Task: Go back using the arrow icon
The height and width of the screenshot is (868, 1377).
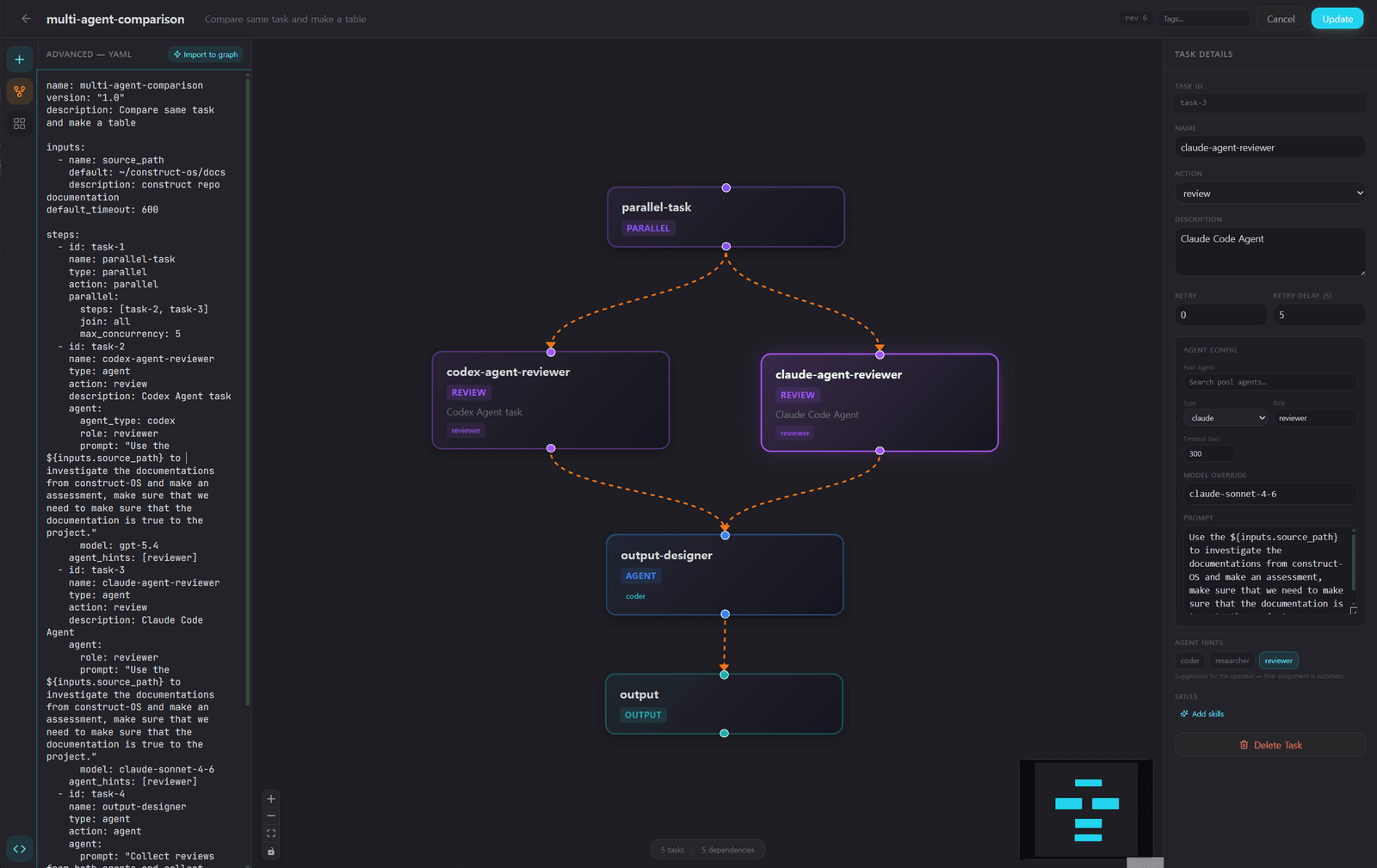Action: point(26,19)
